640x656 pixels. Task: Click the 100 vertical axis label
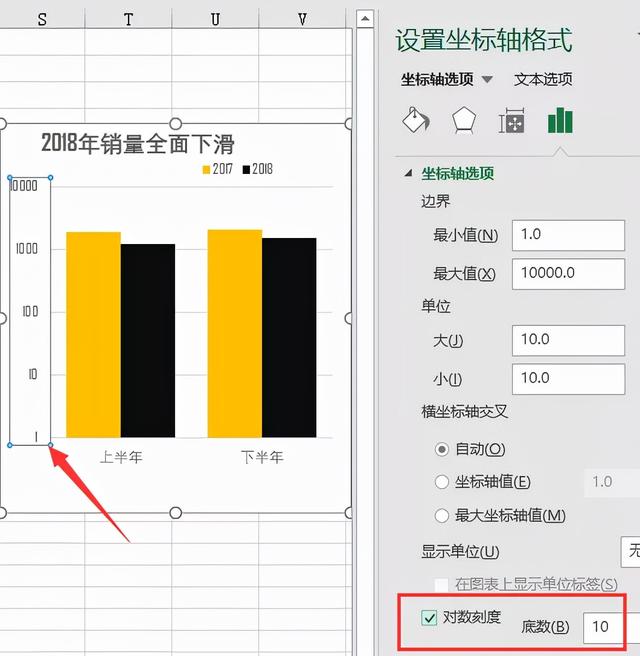click(30, 312)
